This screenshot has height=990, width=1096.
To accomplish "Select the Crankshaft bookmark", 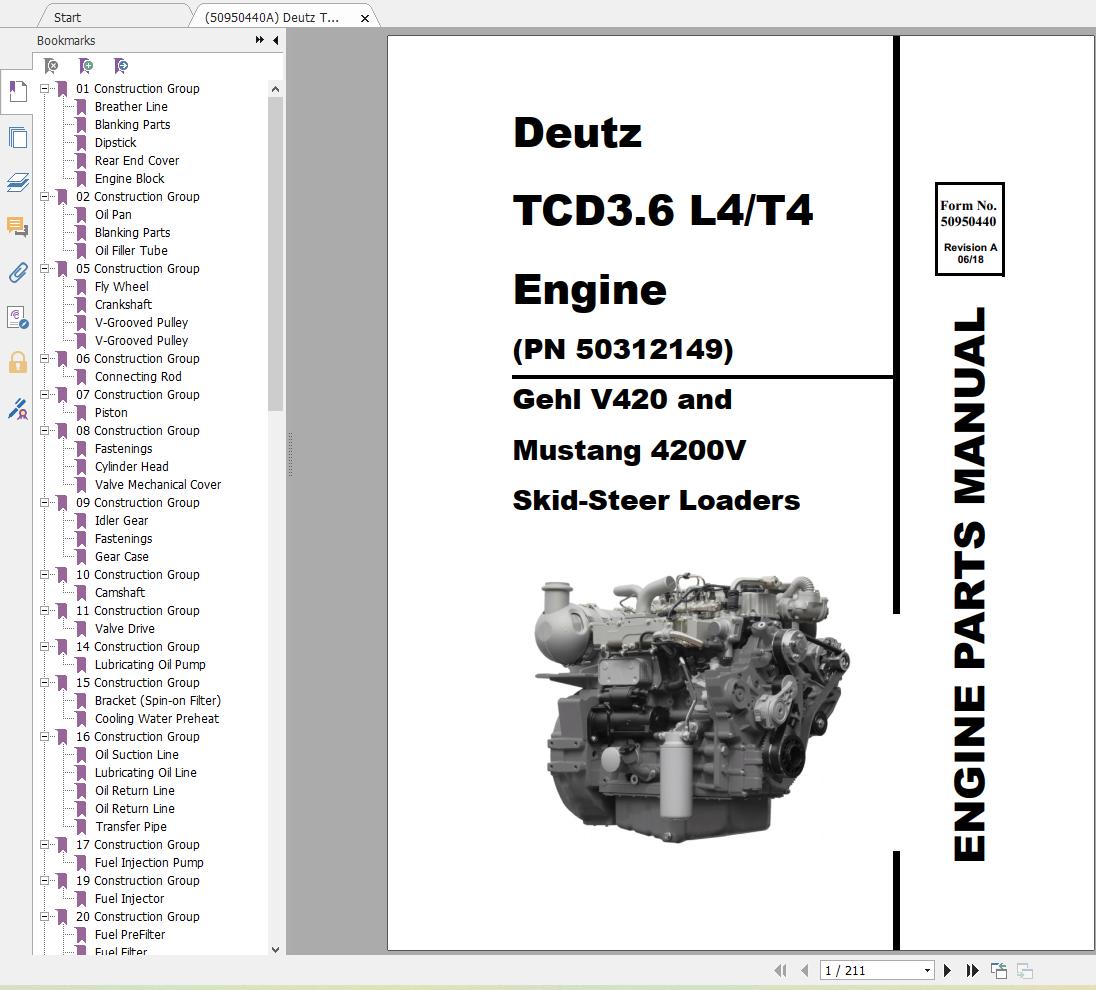I will pos(123,305).
